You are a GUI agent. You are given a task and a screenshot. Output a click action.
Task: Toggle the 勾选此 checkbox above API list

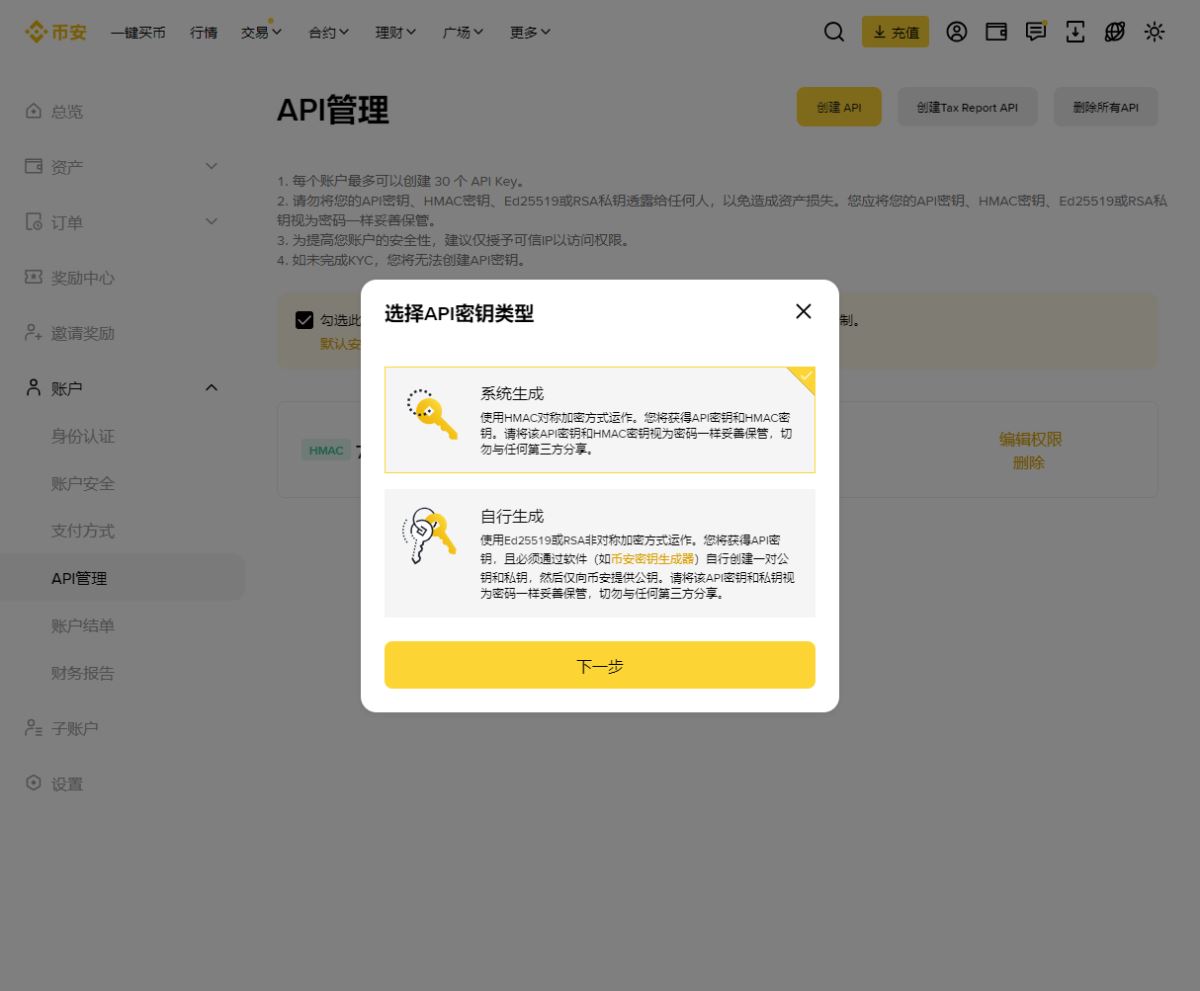click(305, 320)
